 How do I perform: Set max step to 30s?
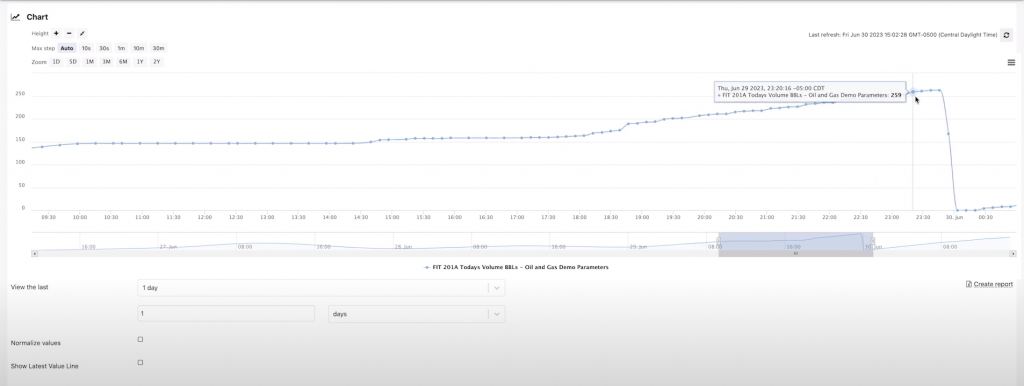coord(104,48)
